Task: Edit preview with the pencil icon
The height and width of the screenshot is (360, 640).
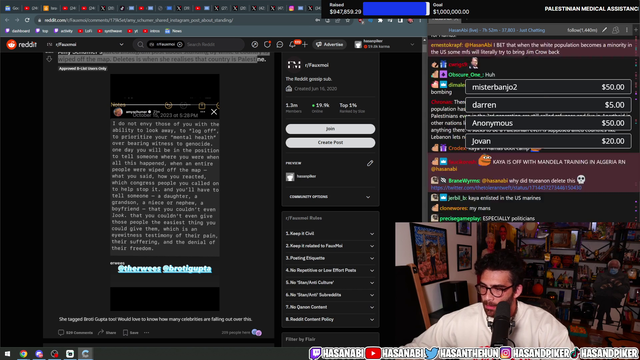Action: point(370,163)
